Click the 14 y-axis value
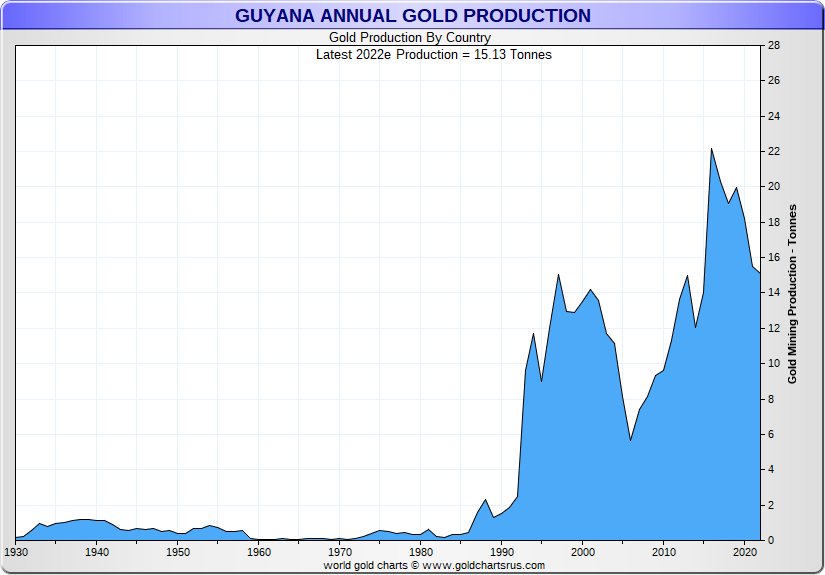This screenshot has height=575, width=825. coord(774,292)
